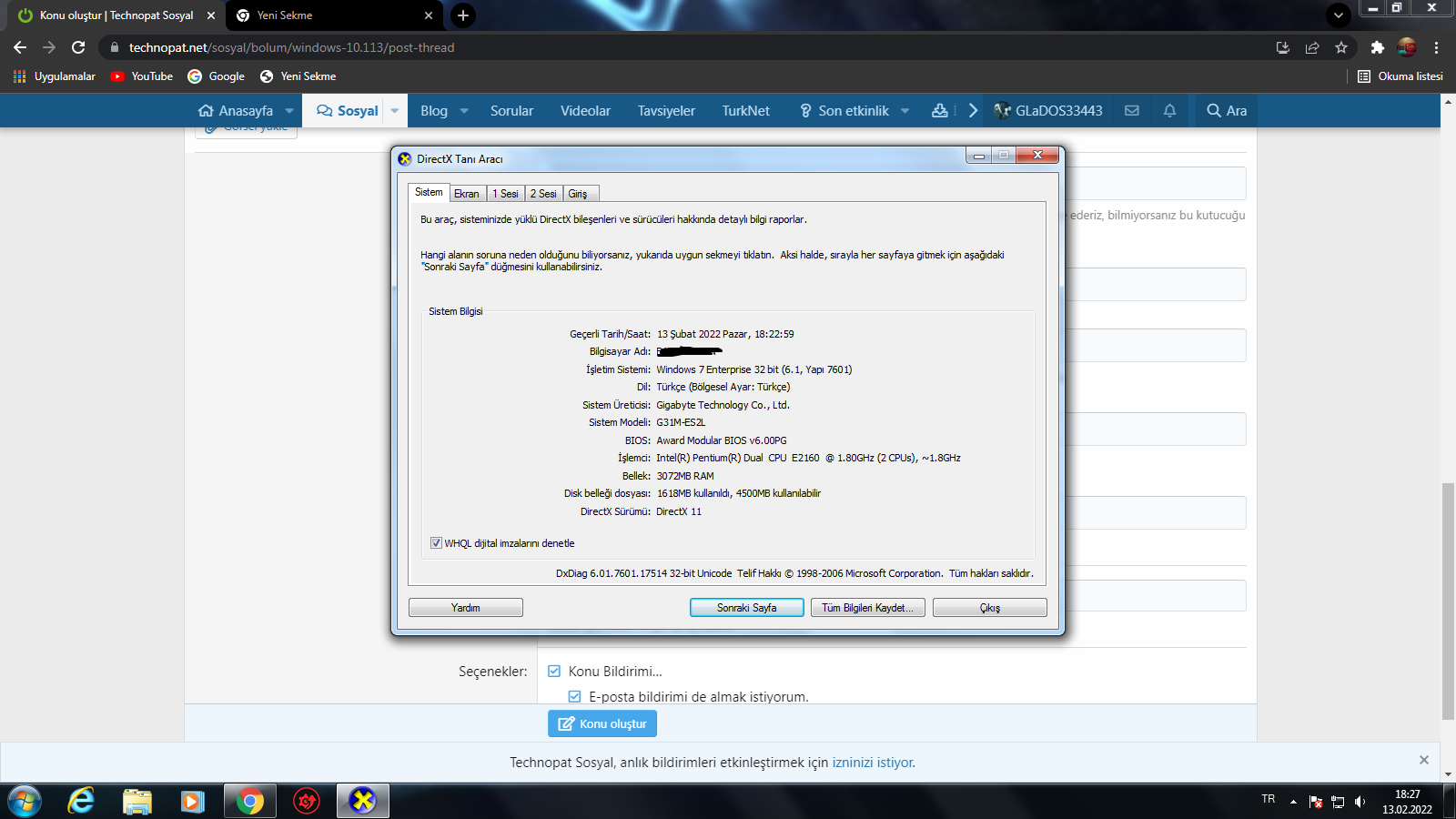Open TurkNet in the navigation bar
1456x819 pixels.
(x=745, y=111)
